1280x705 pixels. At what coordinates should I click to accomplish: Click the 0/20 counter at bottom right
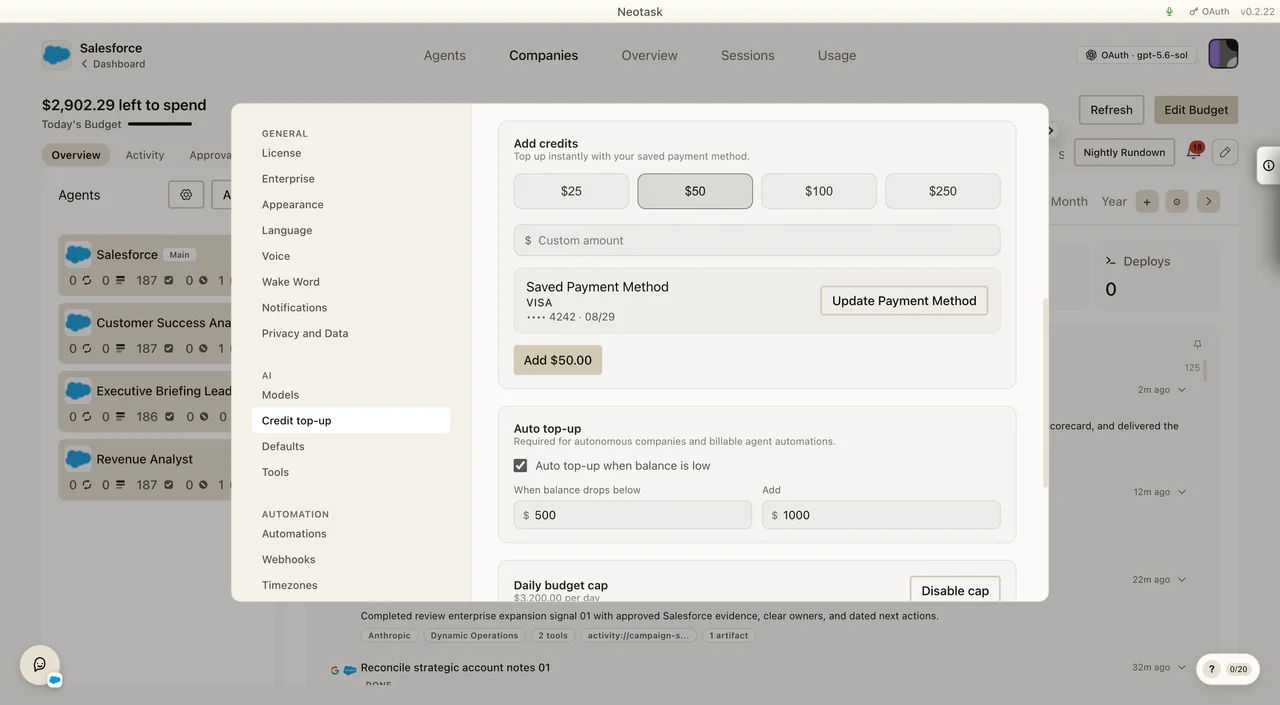(1238, 669)
